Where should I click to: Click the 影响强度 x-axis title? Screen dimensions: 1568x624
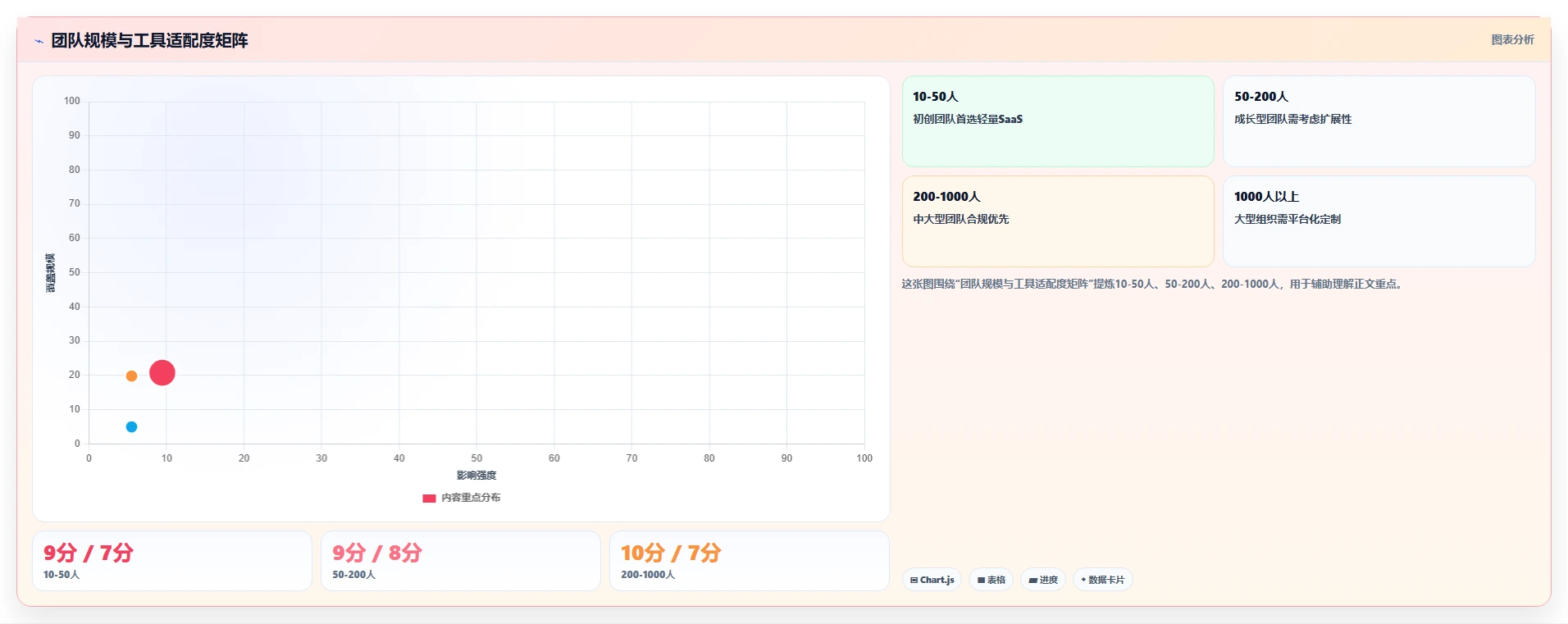476,476
